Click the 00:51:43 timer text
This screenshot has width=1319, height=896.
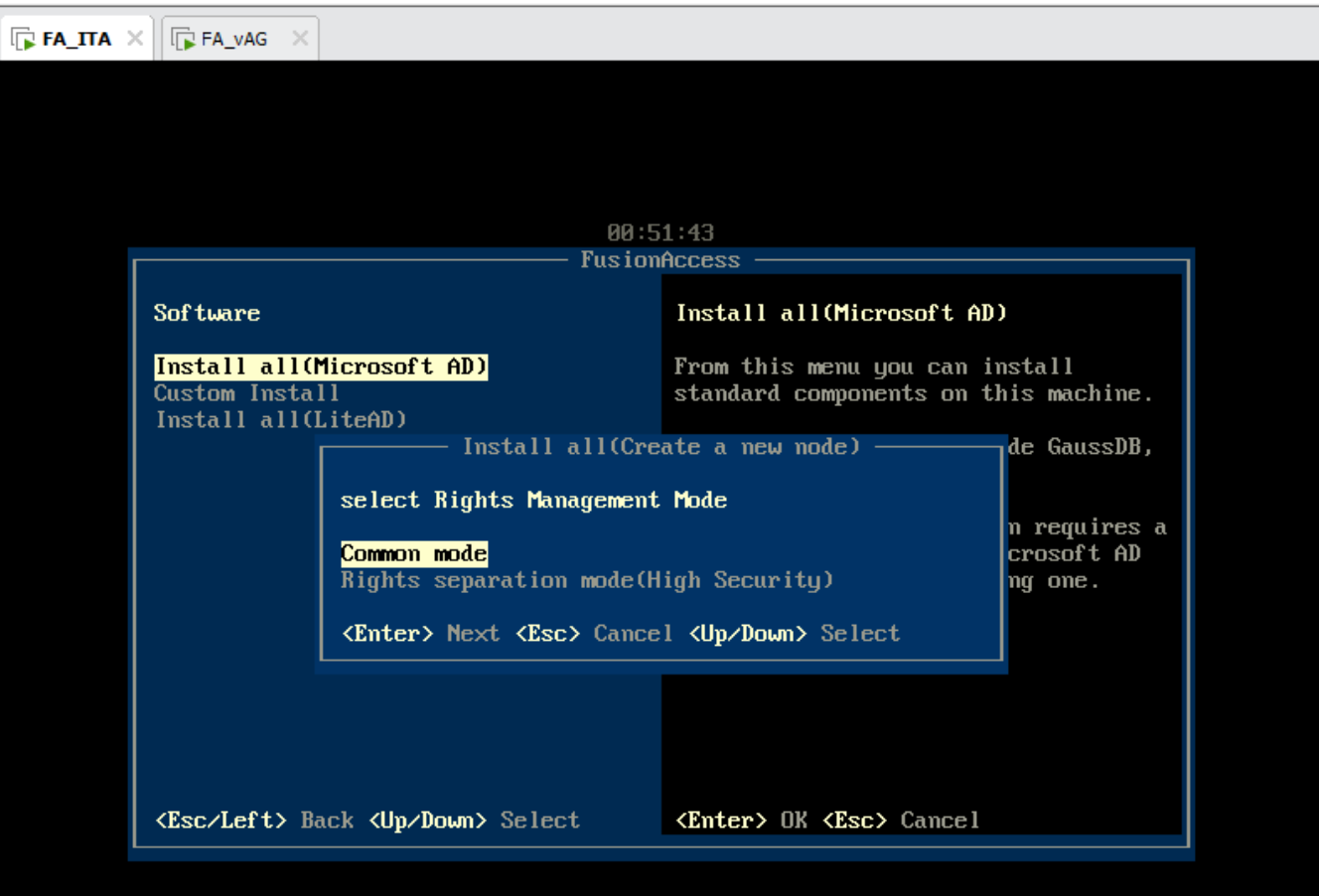(660, 232)
